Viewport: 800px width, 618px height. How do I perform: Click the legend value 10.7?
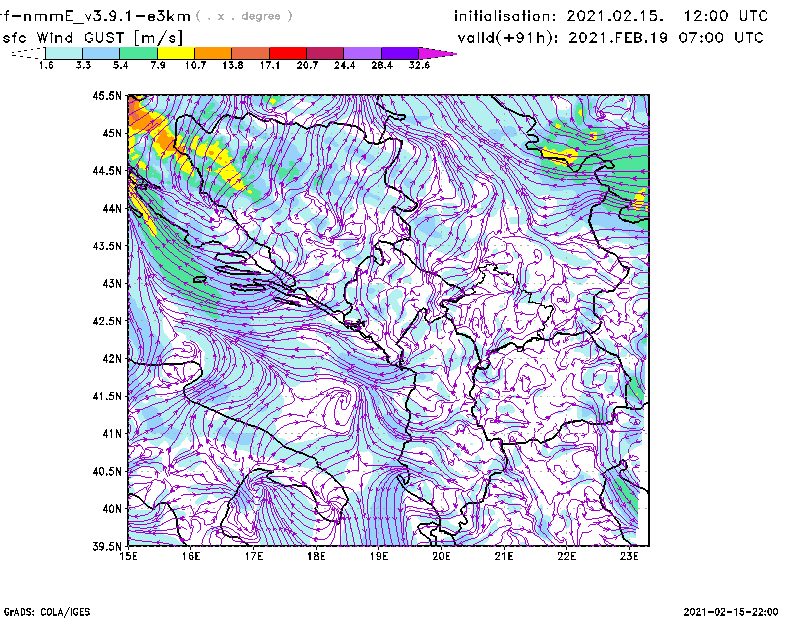coord(195,65)
